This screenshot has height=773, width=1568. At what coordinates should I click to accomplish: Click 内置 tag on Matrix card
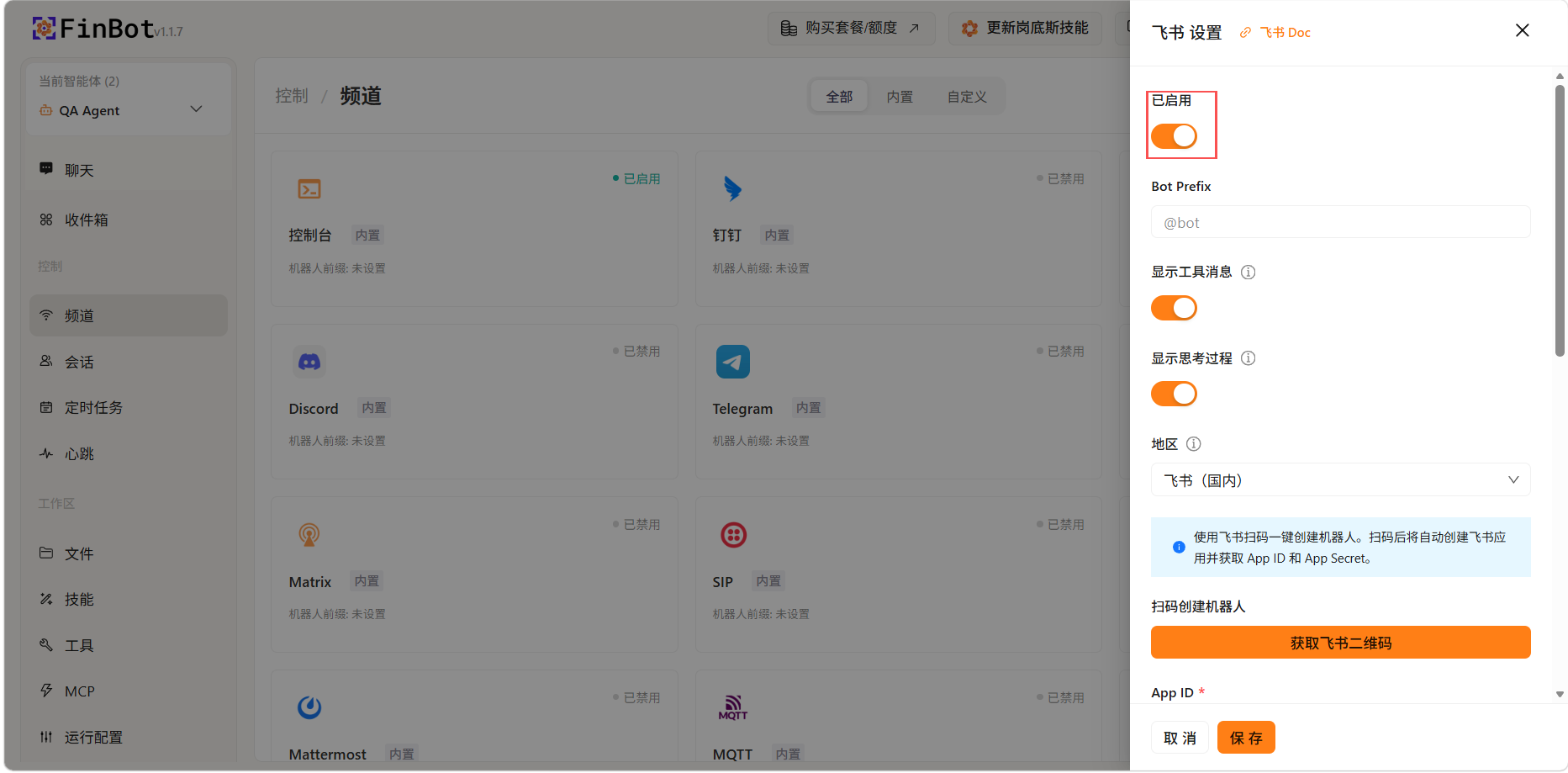pos(367,581)
